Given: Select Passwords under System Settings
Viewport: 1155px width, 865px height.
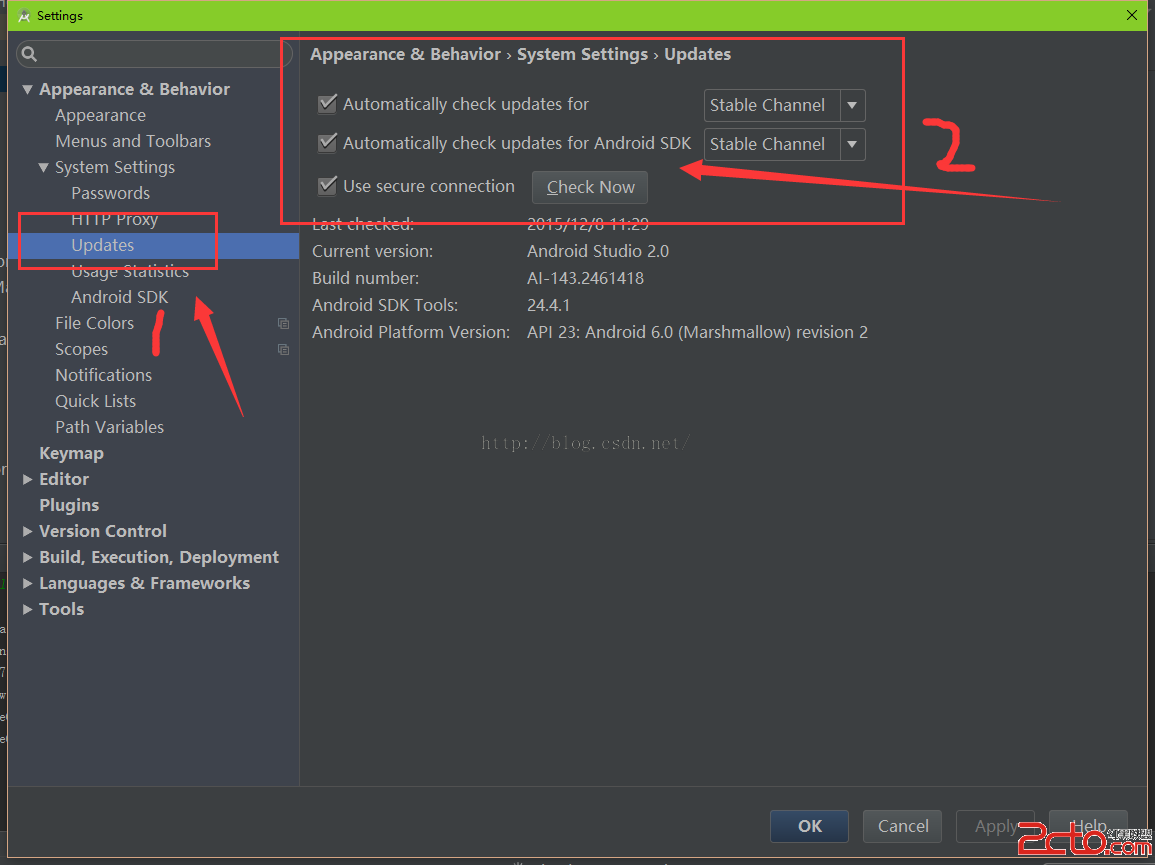Looking at the screenshot, I should (x=110, y=193).
